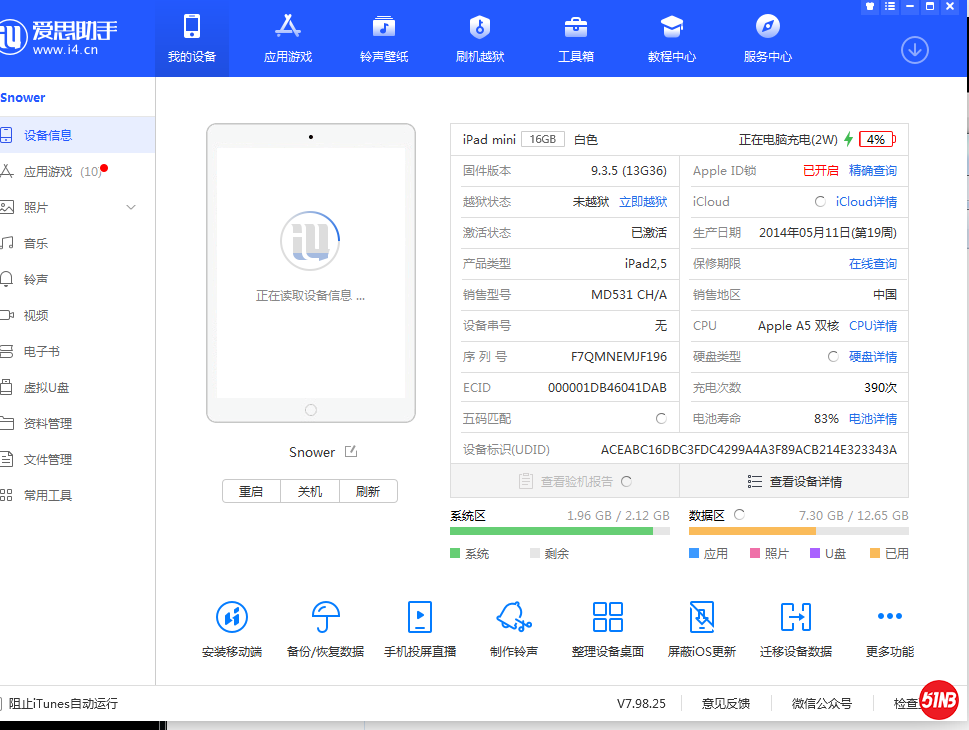
Task: Select 应用游戏 (10) in the sidebar
Action: click(62, 171)
